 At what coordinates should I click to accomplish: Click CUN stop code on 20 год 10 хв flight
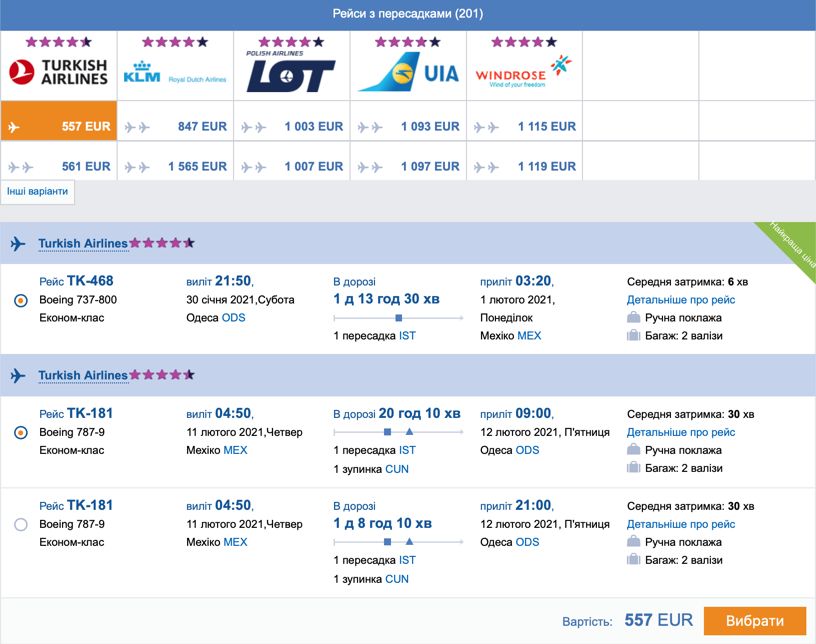coord(397,469)
